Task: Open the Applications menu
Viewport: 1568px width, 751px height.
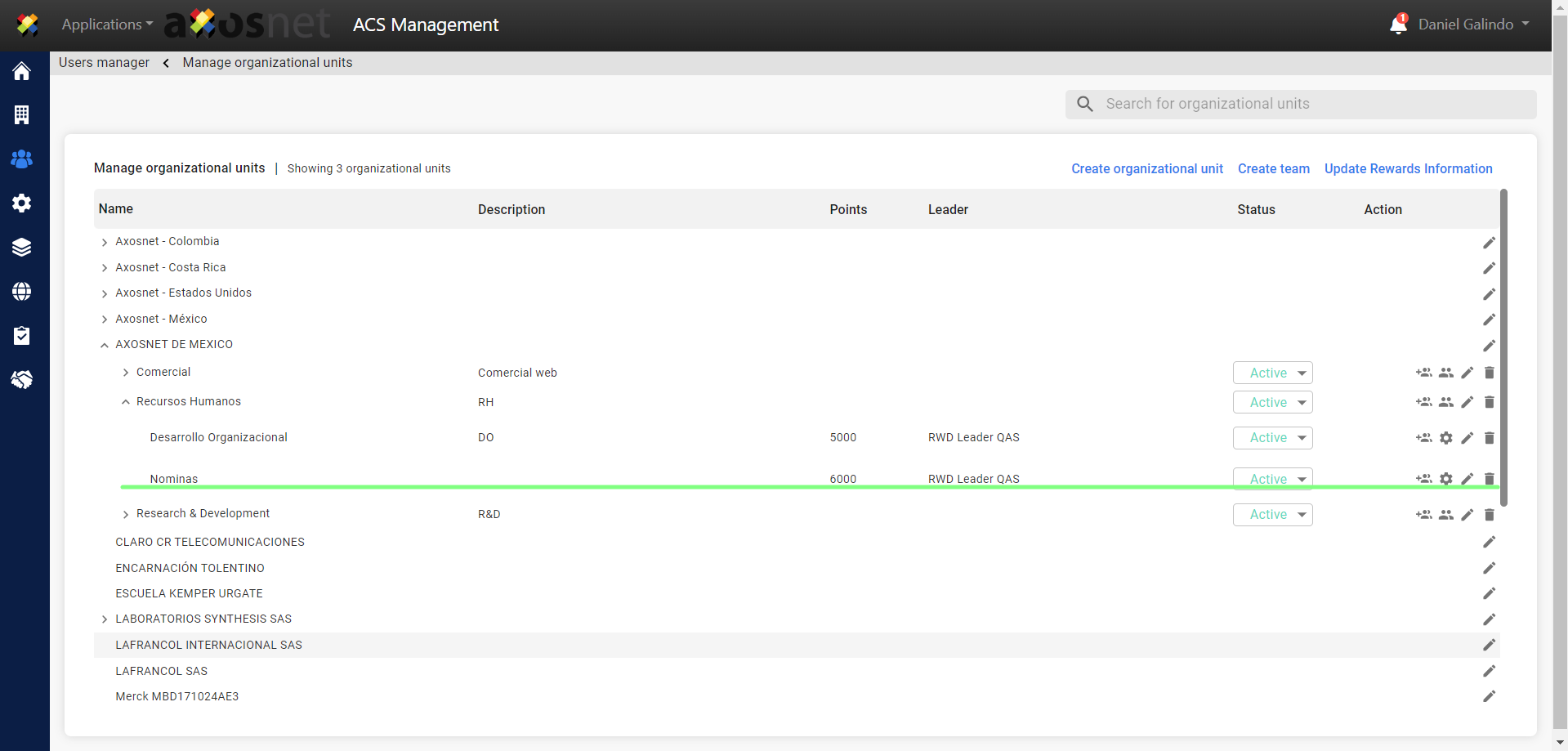Action: 107,25
